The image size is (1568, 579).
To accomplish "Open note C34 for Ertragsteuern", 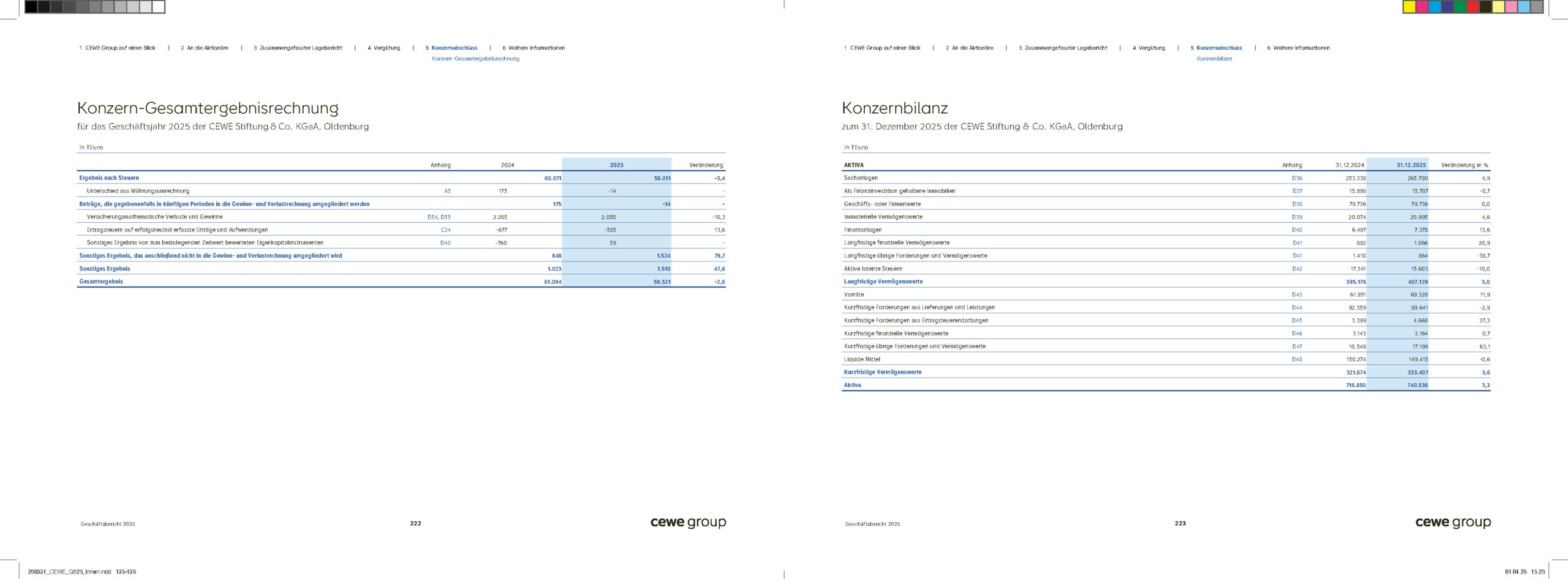I will click(x=445, y=230).
